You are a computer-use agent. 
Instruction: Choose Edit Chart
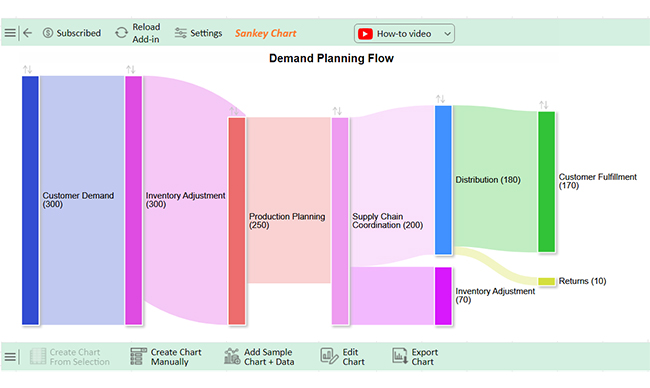[x=354, y=356]
